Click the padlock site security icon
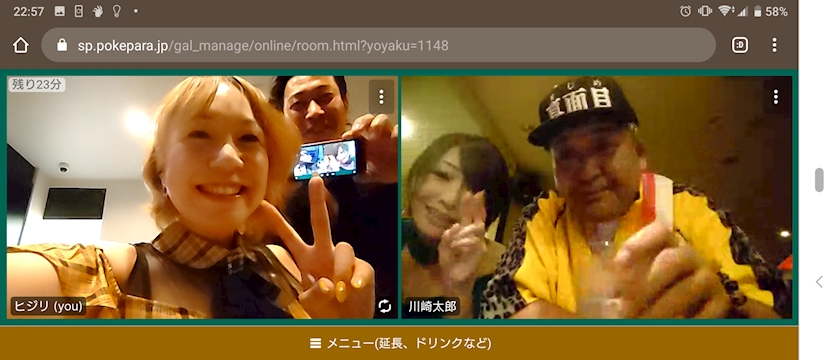The width and height of the screenshot is (840, 360). point(62,45)
